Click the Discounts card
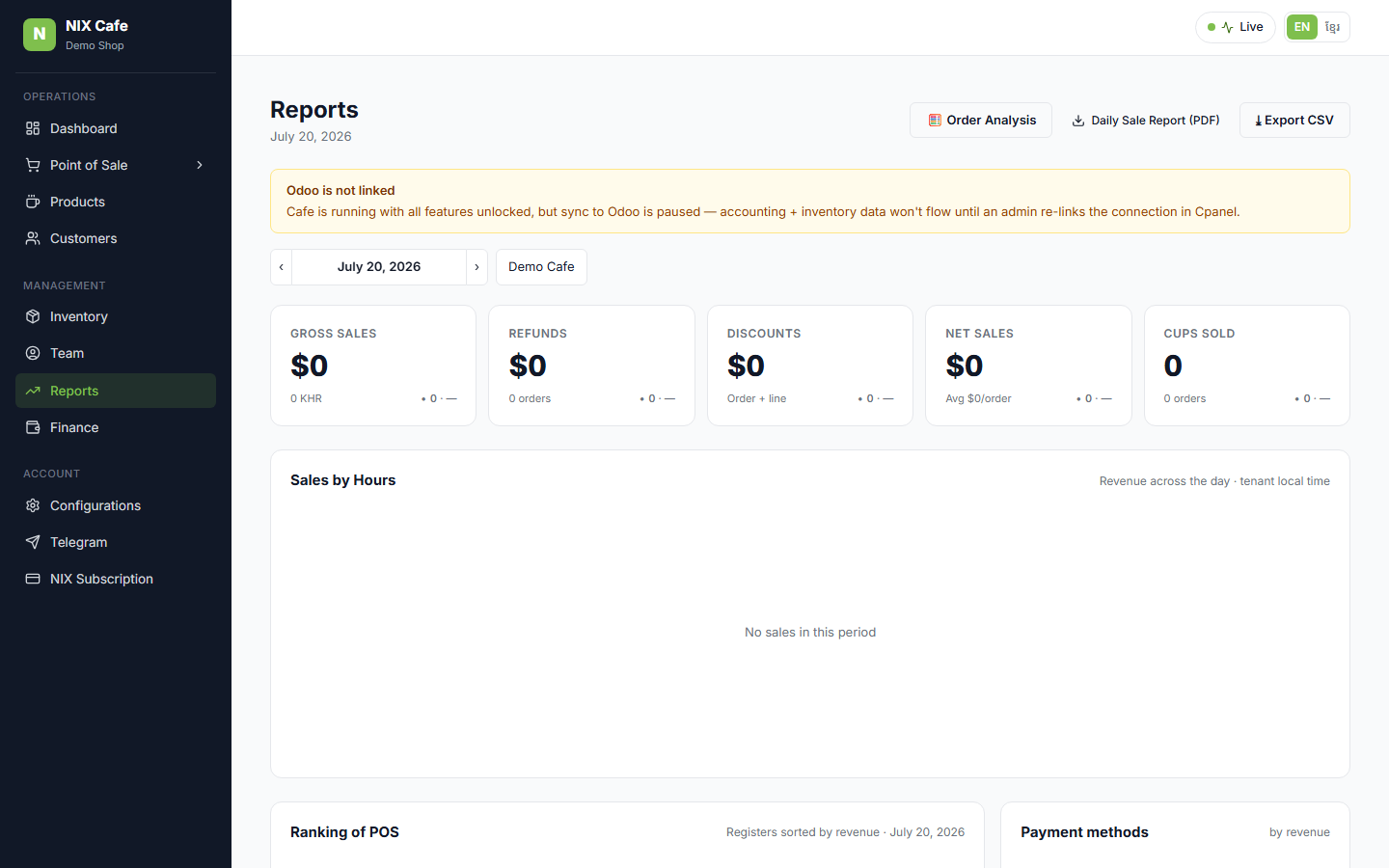This screenshot has height=868, width=1389. click(x=810, y=366)
